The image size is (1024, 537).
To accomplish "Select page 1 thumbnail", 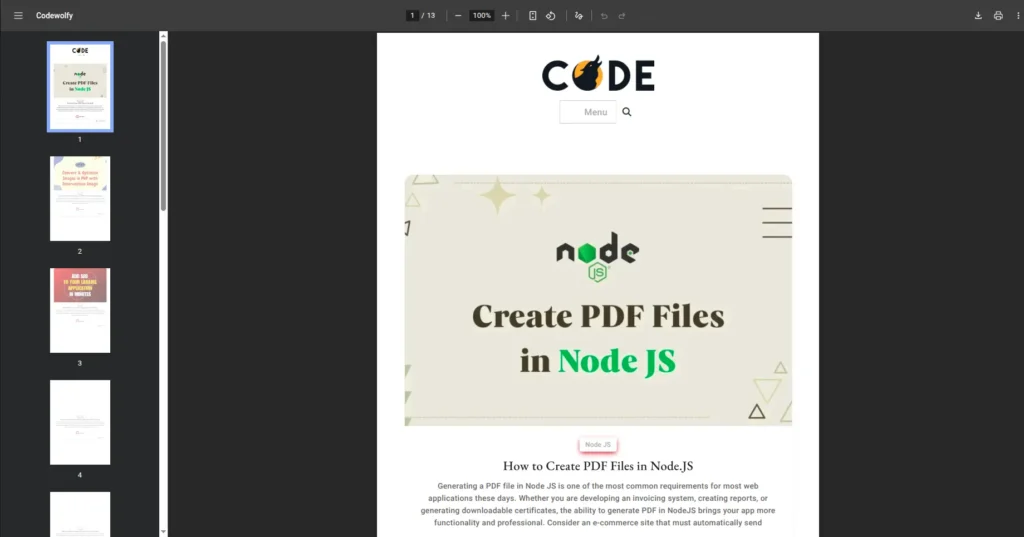I will click(80, 87).
